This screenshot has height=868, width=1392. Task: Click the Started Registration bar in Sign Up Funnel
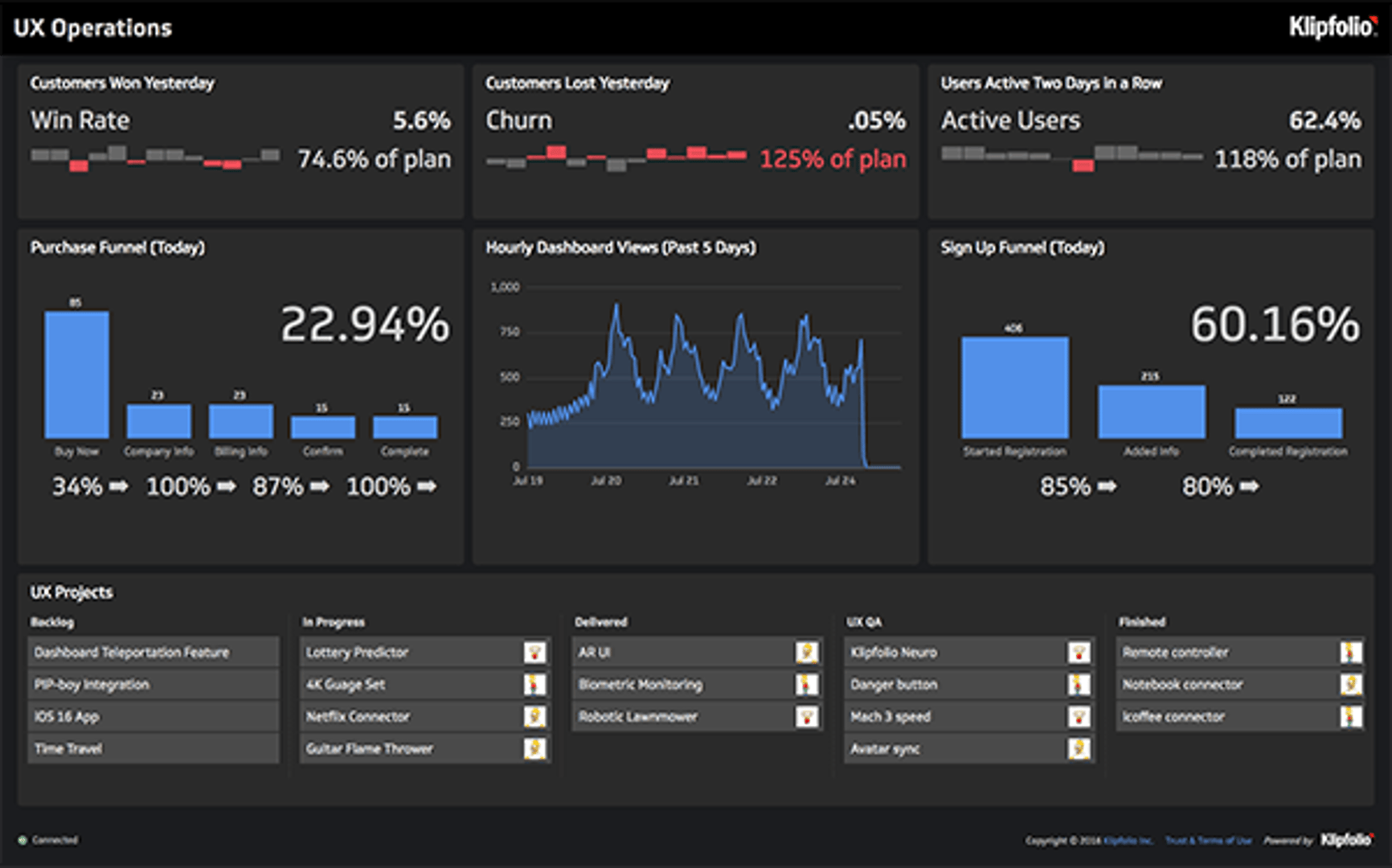click(x=1014, y=387)
